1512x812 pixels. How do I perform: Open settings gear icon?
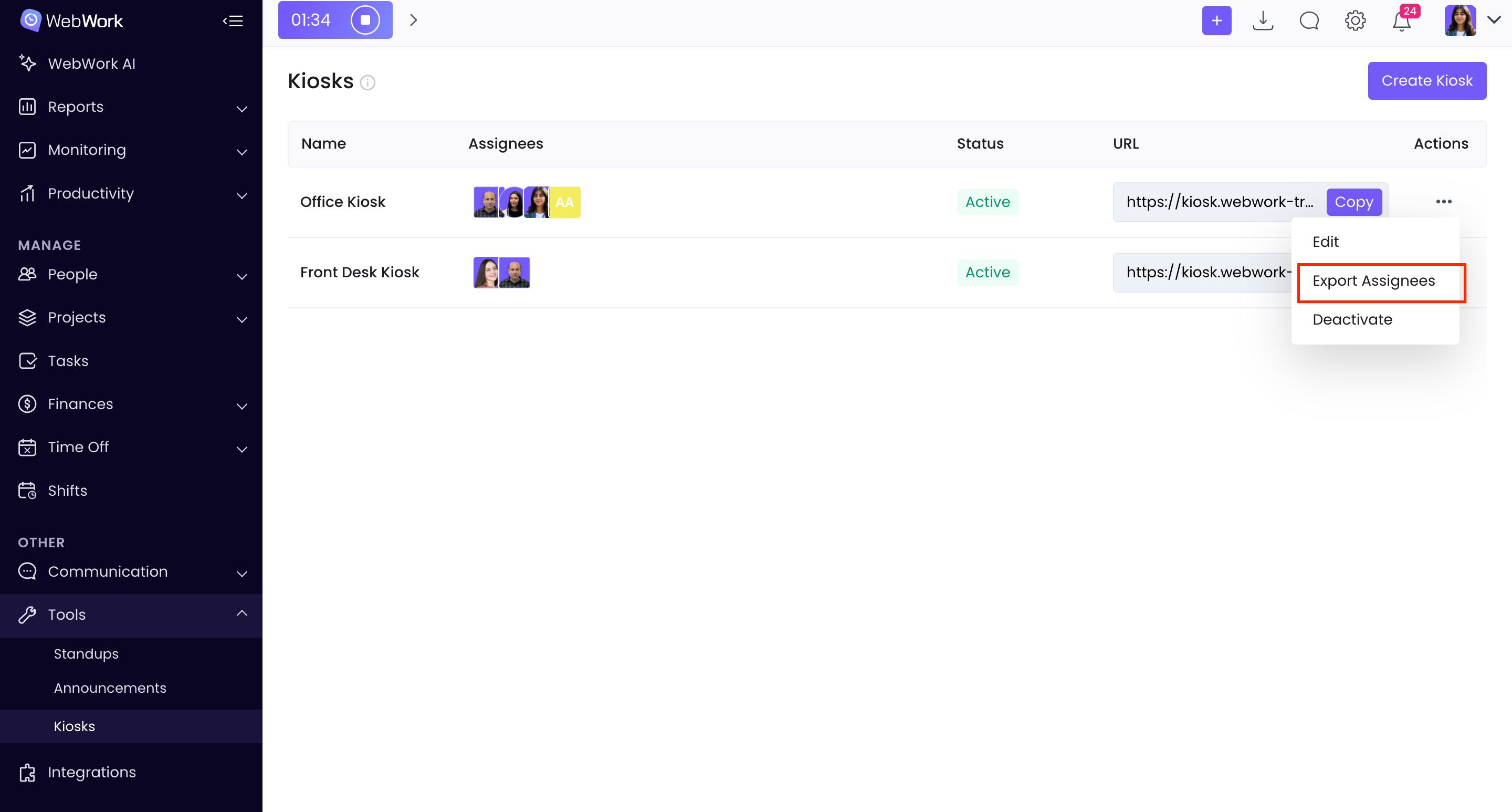[1354, 20]
